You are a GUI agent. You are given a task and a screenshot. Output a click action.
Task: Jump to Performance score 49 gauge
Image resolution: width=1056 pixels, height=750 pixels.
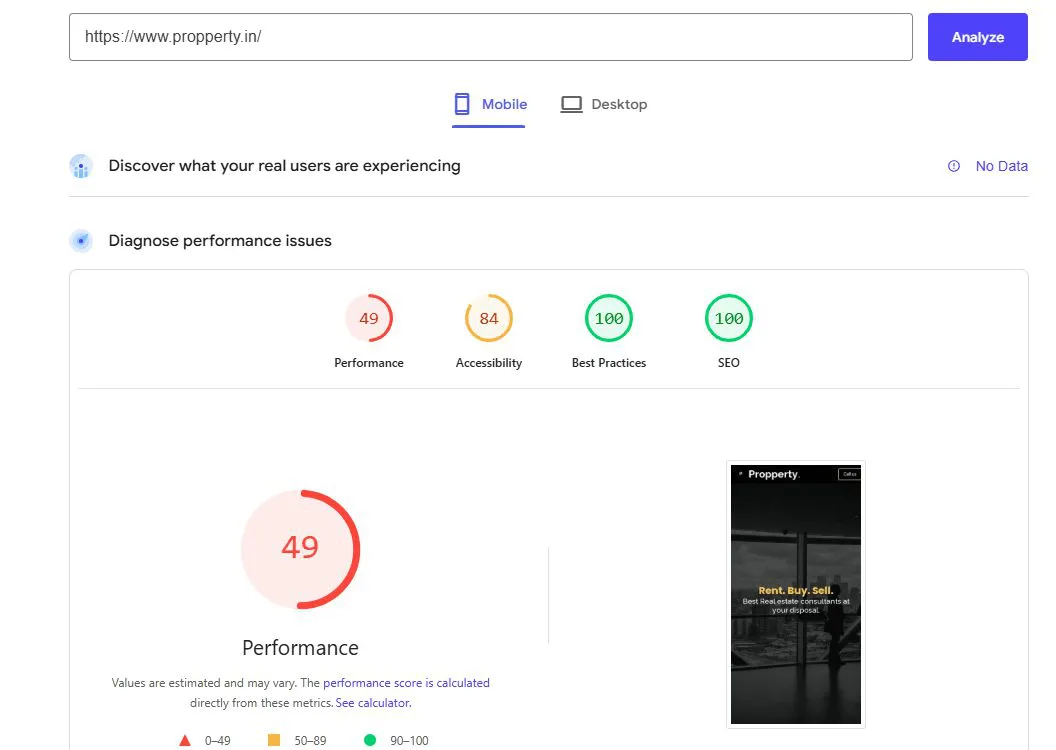pyautogui.click(x=368, y=318)
